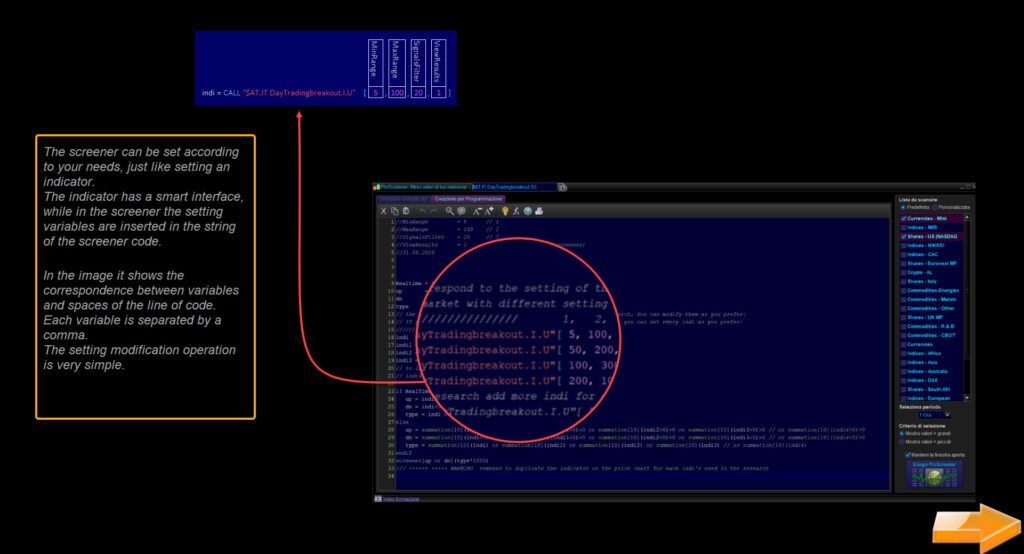
Task: Check the Currencies list entry
Action: coord(904,344)
